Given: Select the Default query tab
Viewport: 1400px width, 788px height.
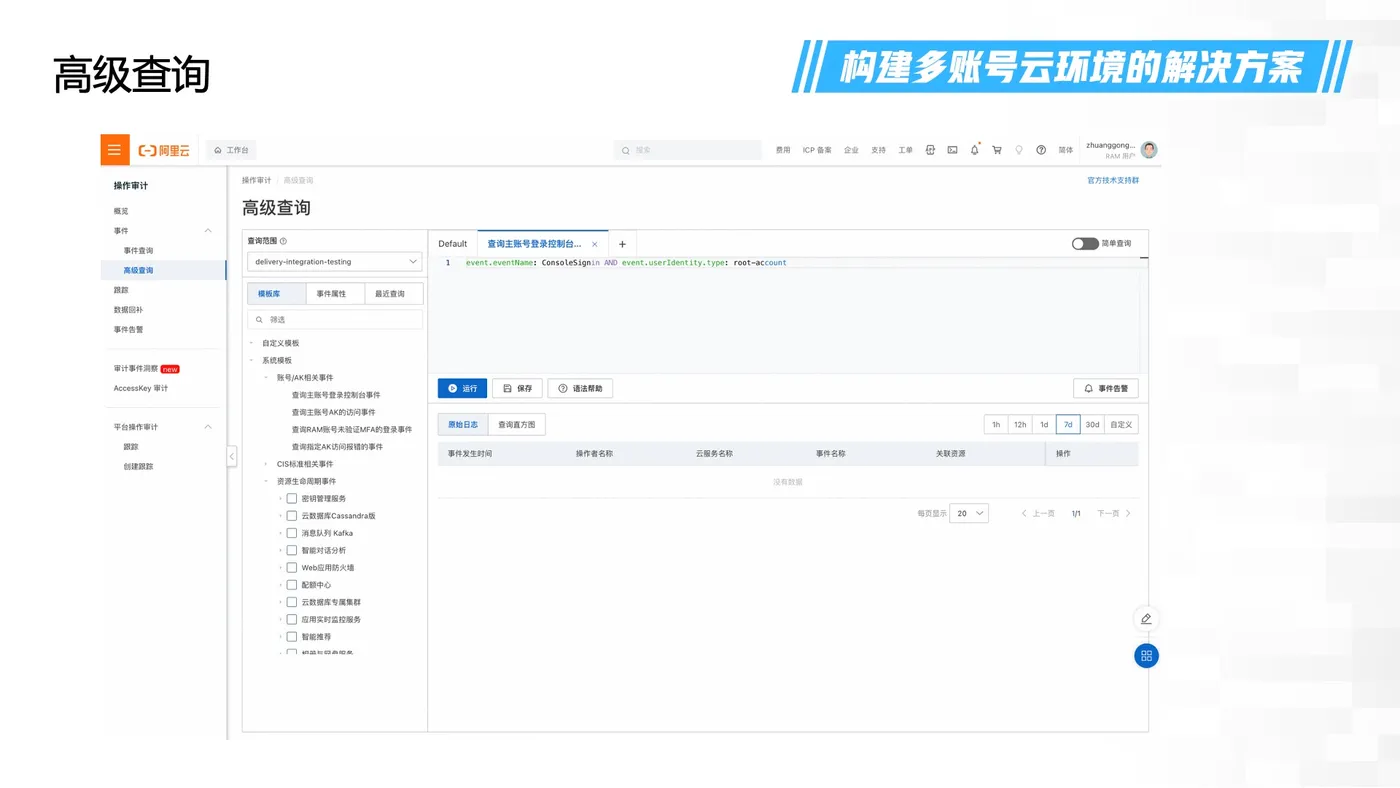Looking at the screenshot, I should pyautogui.click(x=453, y=244).
